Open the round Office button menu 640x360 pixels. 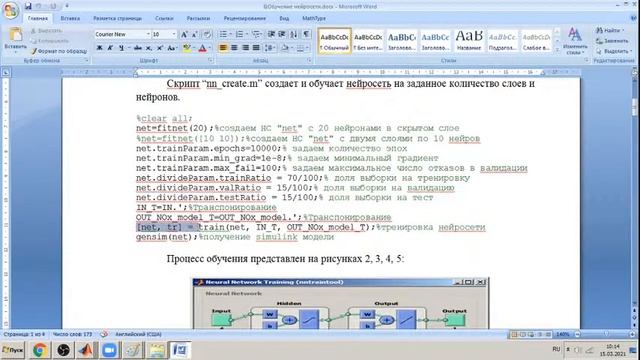[x=11, y=11]
